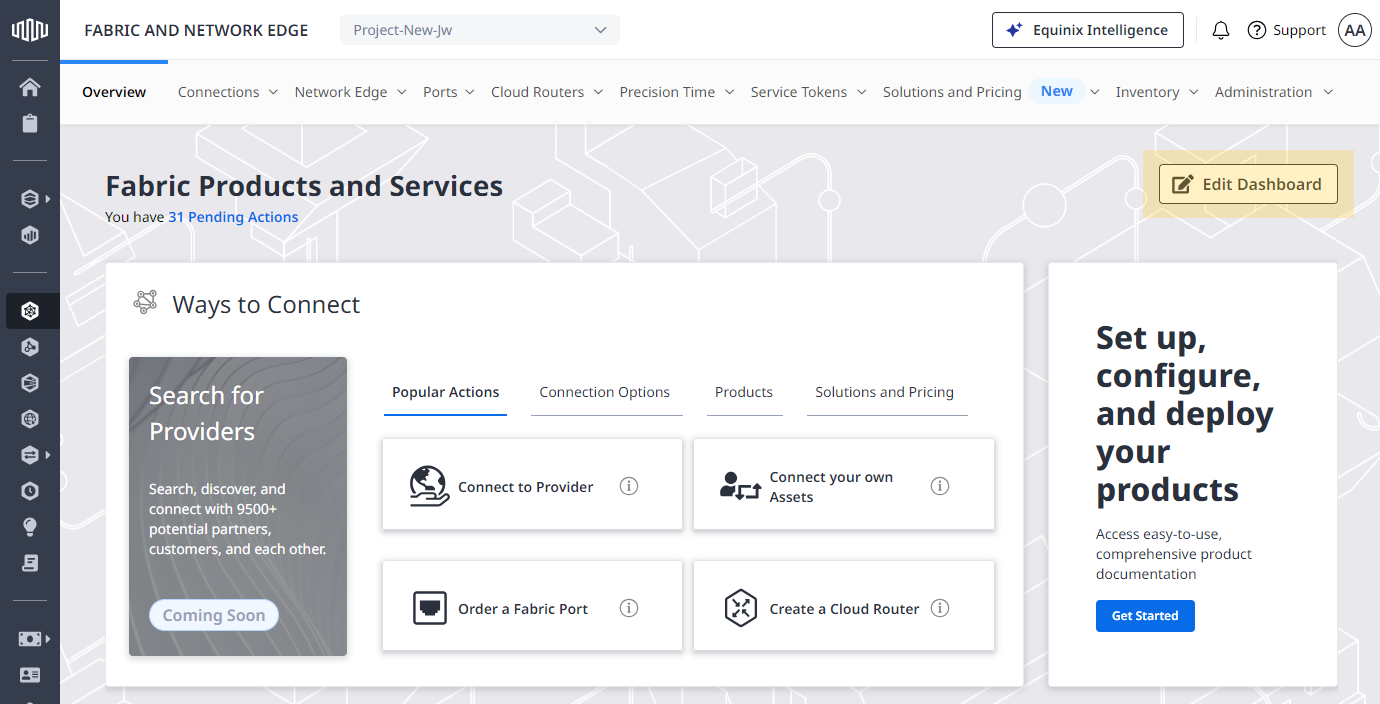Choose the Connect to Provider card

[532, 486]
